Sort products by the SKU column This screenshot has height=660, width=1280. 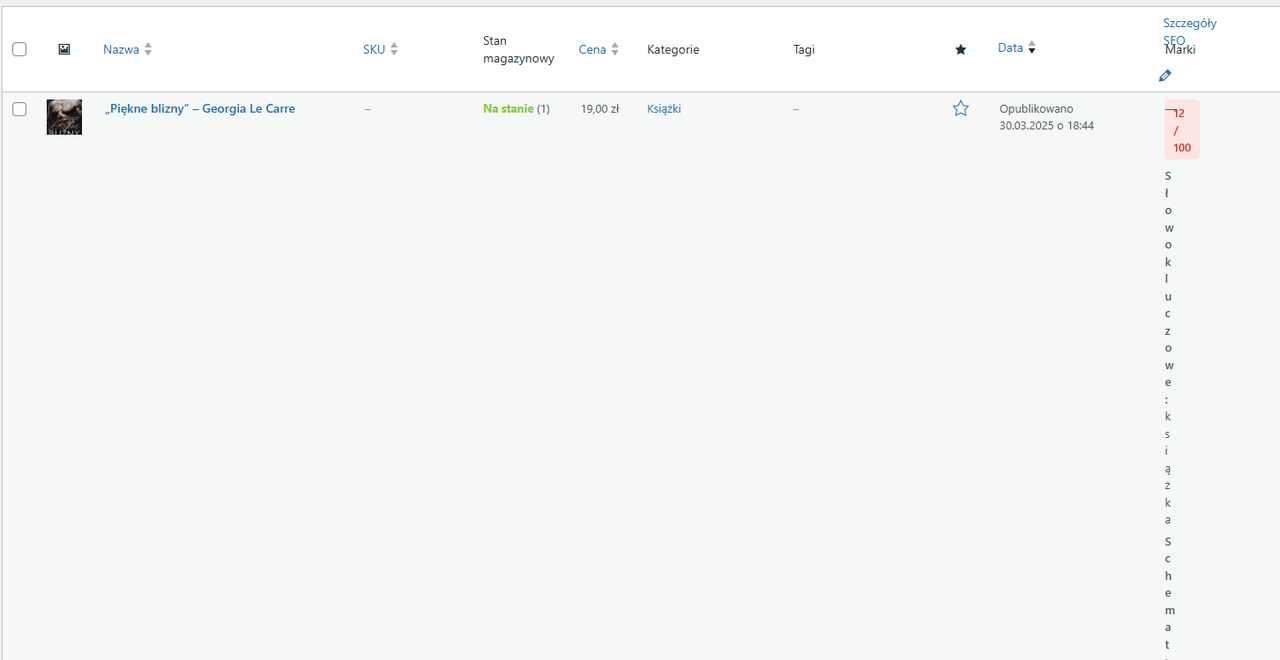pyautogui.click(x=374, y=49)
